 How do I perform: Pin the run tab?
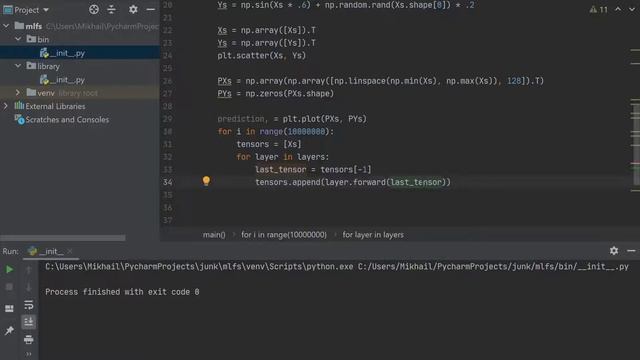pyautogui.click(x=9, y=330)
